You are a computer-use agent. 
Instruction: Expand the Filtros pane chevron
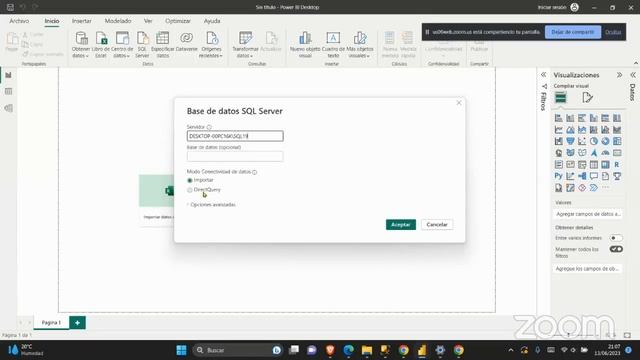pos(543,75)
